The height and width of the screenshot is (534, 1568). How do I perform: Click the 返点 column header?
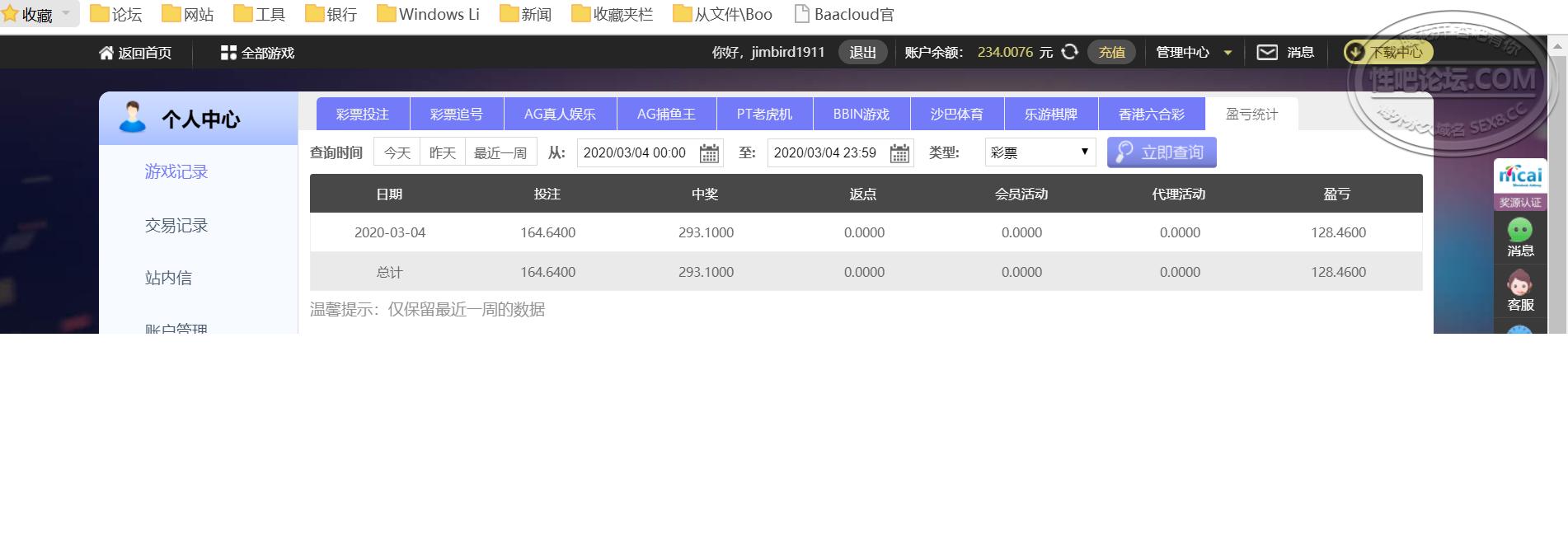(863, 194)
